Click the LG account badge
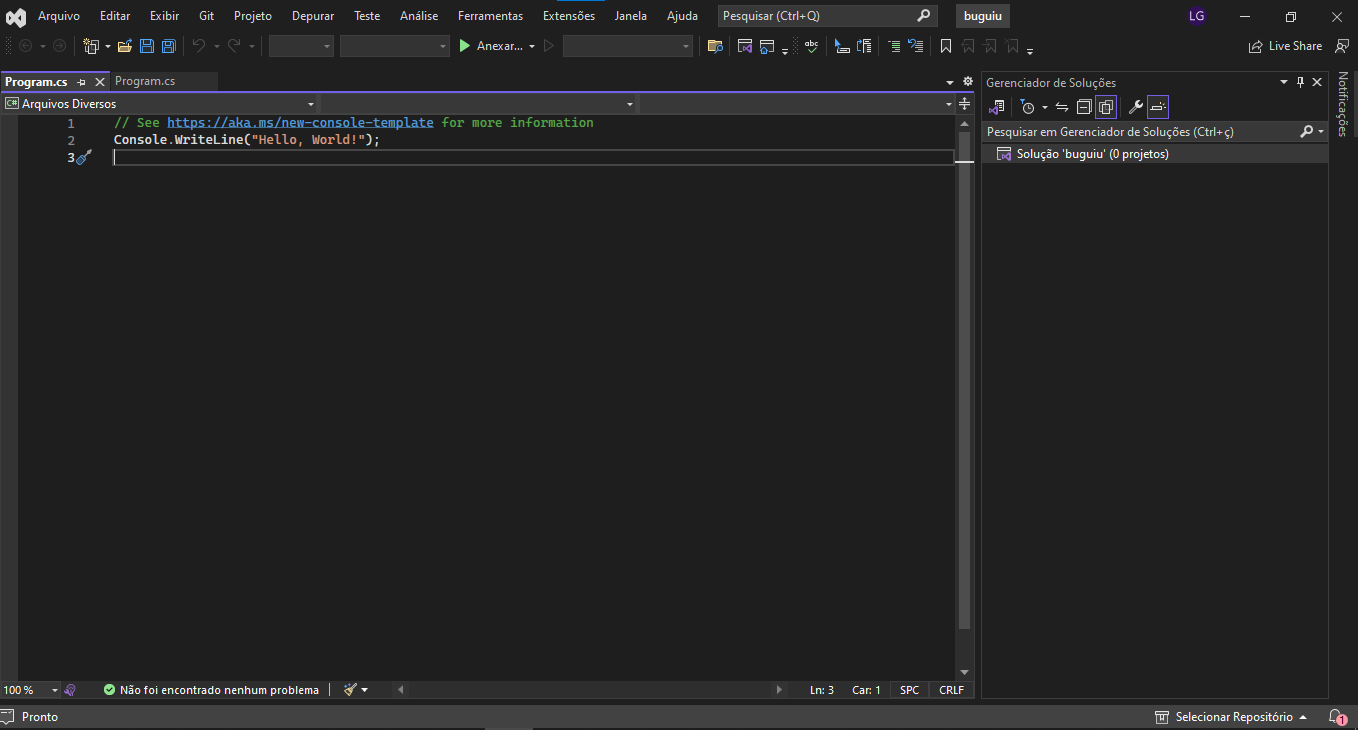This screenshot has width=1358, height=730. click(1196, 16)
